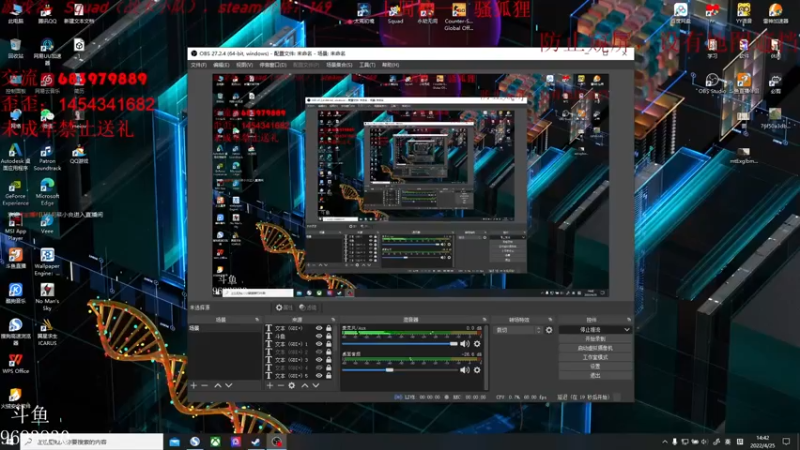Move scene down in Scenes panel
The height and width of the screenshot is (450, 800).
[229, 385]
